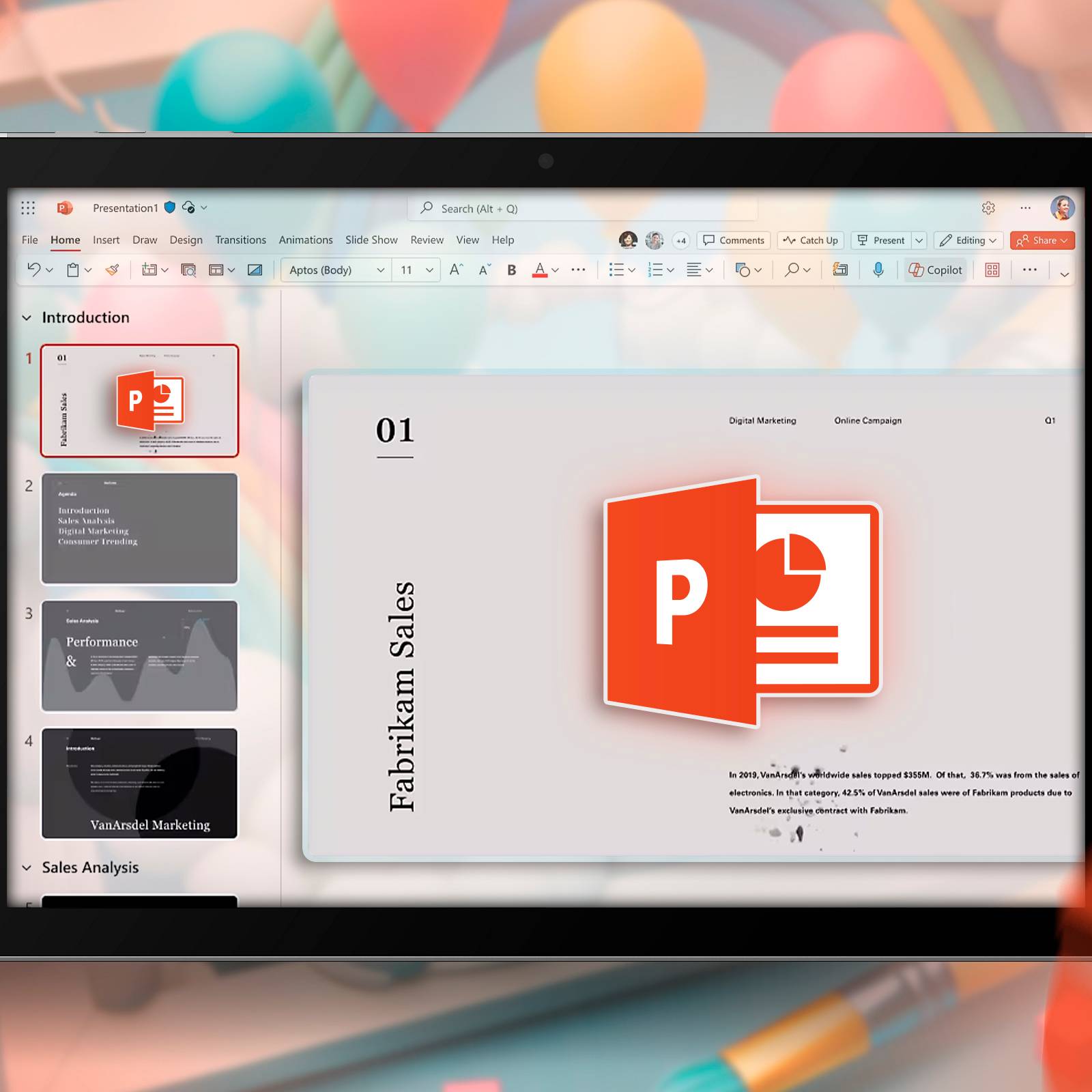The image size is (1092, 1092).
Task: Open the Designer icon
Action: [840, 270]
